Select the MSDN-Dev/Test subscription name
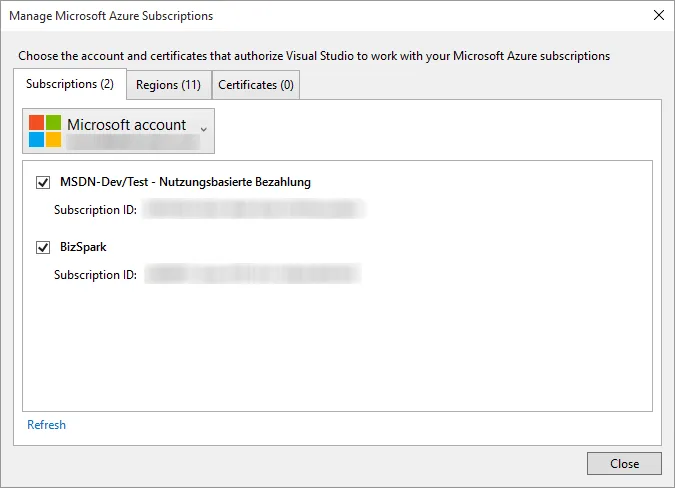Screen dimensions: 675x488 pos(185,182)
